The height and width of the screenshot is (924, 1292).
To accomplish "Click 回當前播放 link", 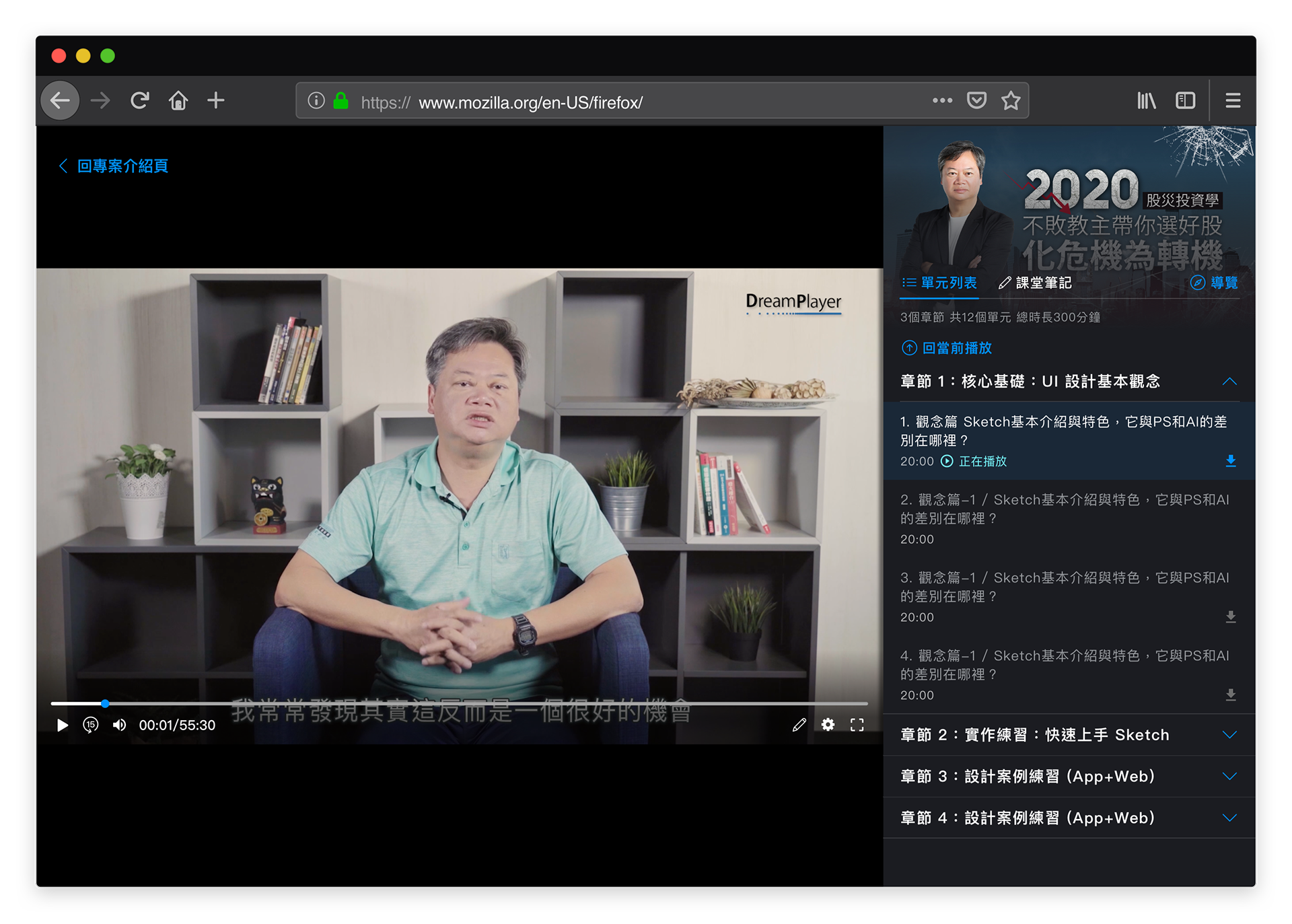I will [947, 348].
